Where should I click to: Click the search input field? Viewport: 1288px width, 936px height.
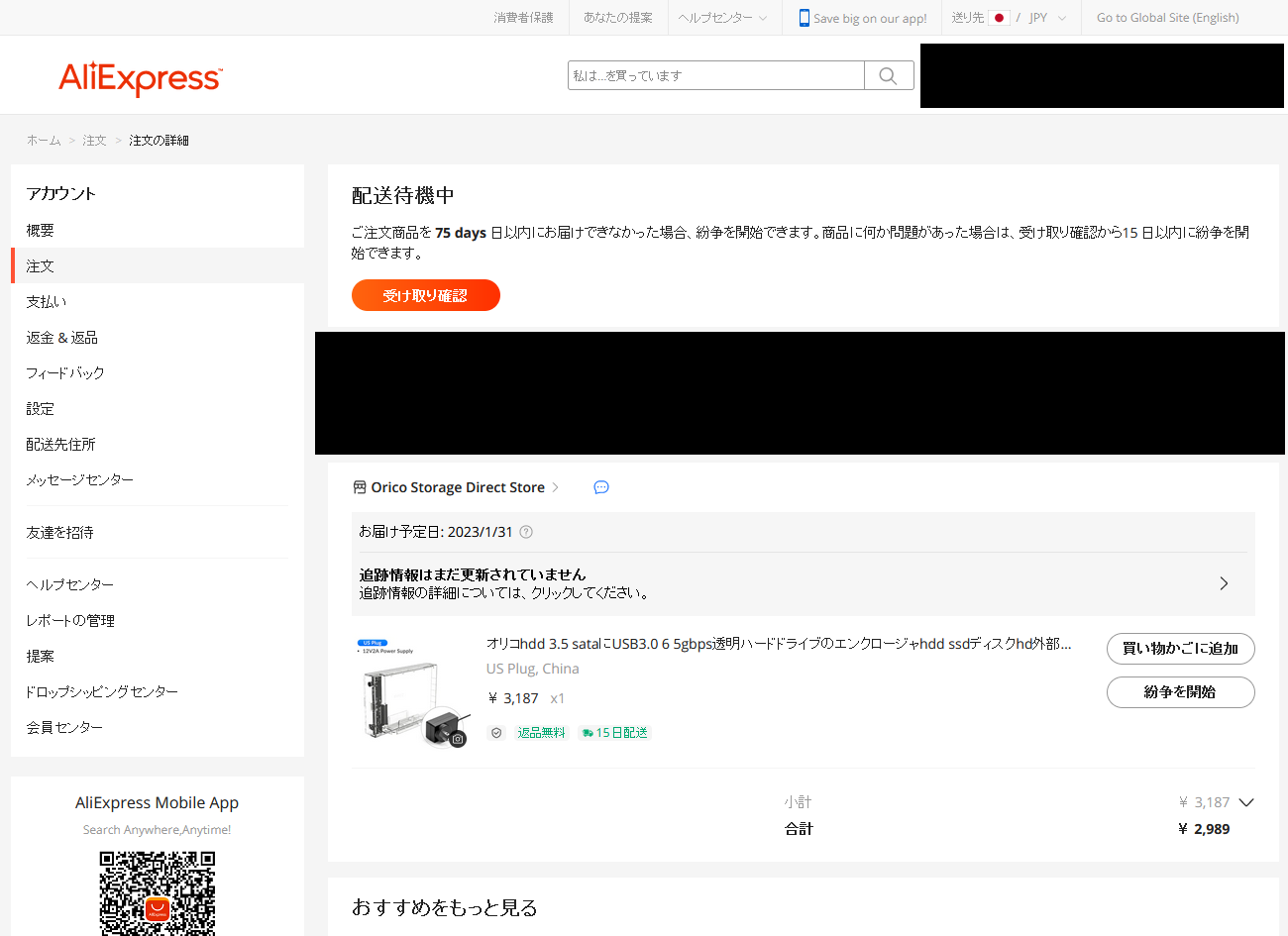[716, 75]
